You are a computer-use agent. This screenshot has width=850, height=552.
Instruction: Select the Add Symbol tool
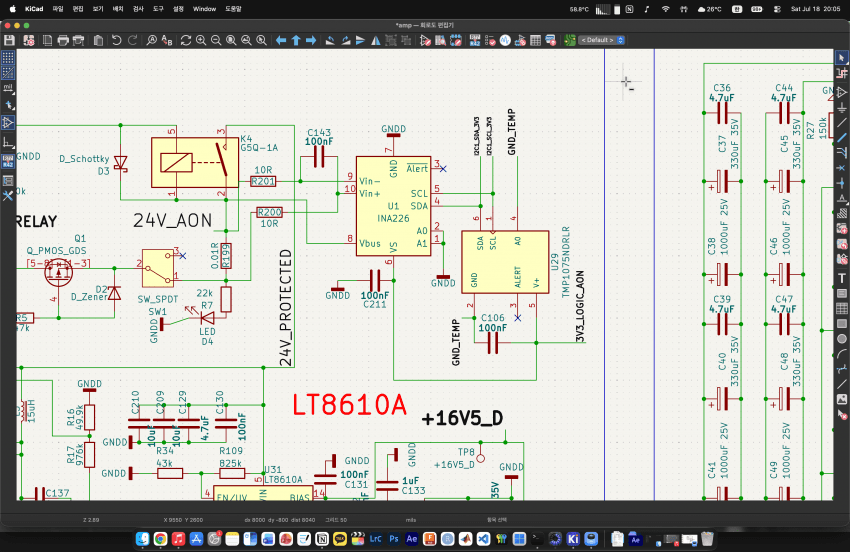point(841,92)
